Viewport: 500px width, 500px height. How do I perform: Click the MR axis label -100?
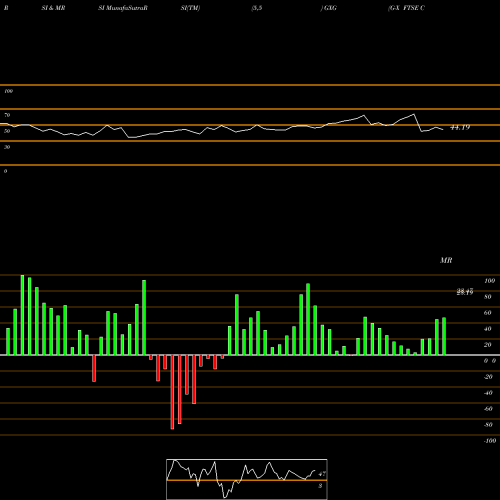(x=489, y=441)
